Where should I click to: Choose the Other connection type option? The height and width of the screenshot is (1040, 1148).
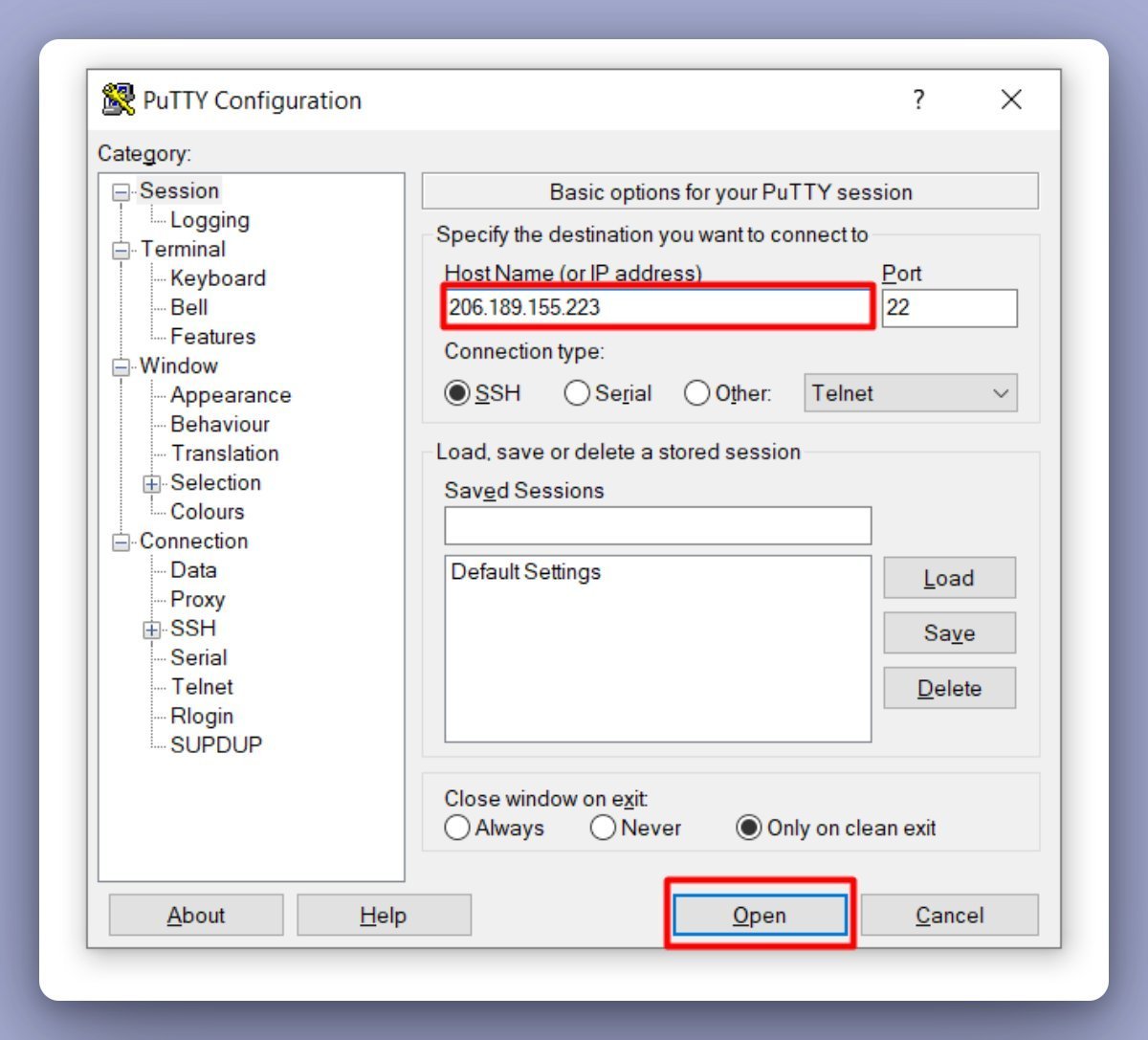[696, 393]
